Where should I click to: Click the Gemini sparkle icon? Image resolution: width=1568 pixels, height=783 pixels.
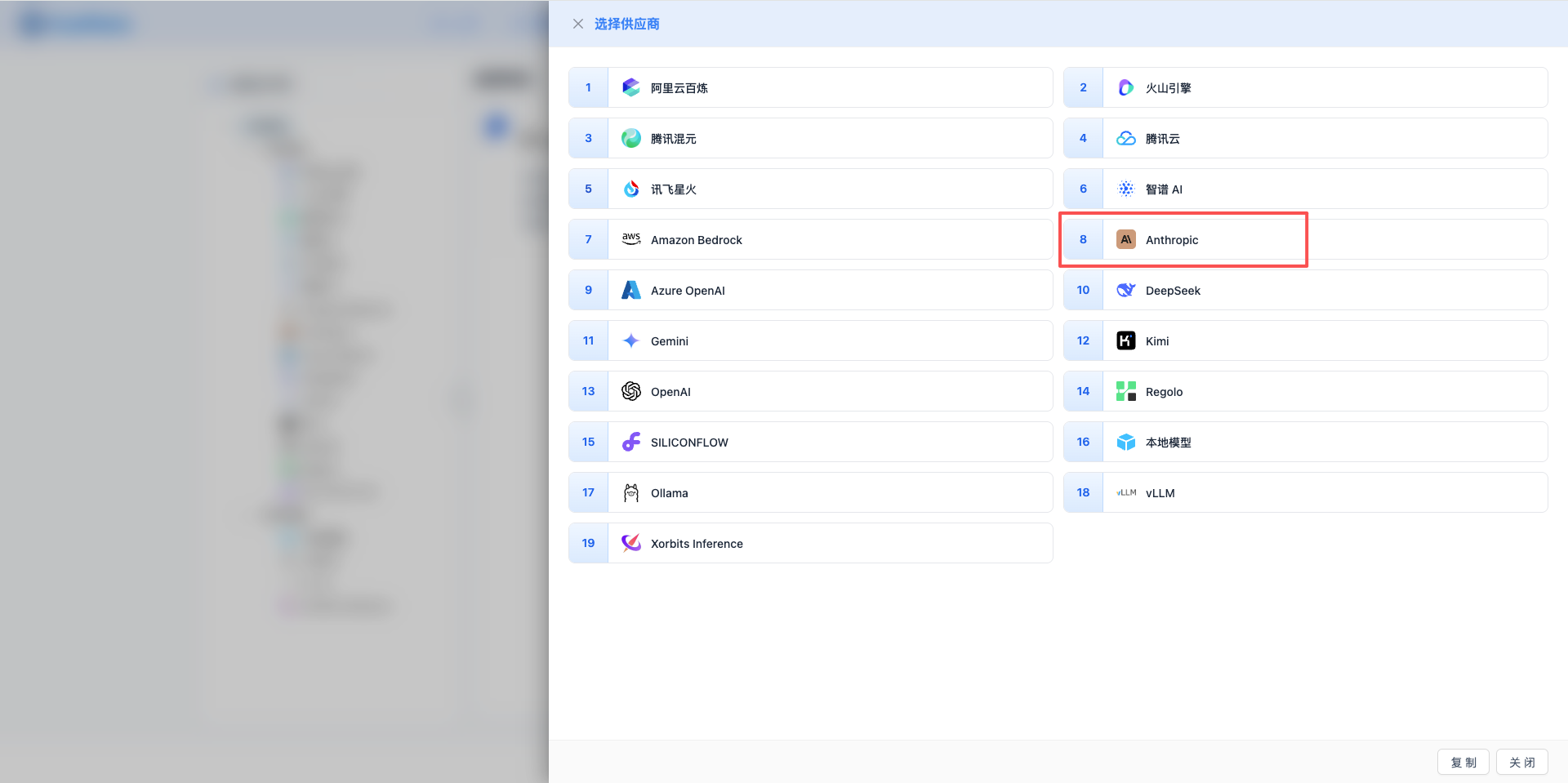pos(630,340)
